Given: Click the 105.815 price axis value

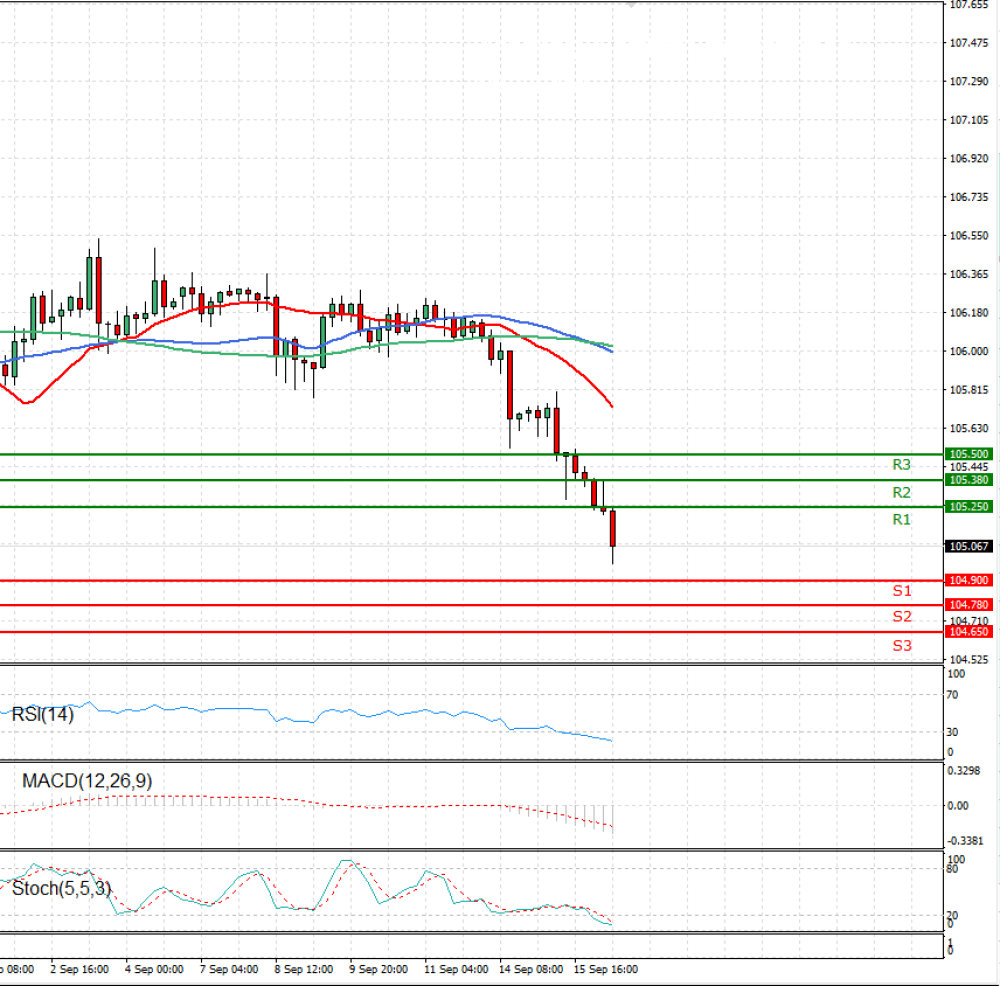Looking at the screenshot, I should (x=969, y=390).
